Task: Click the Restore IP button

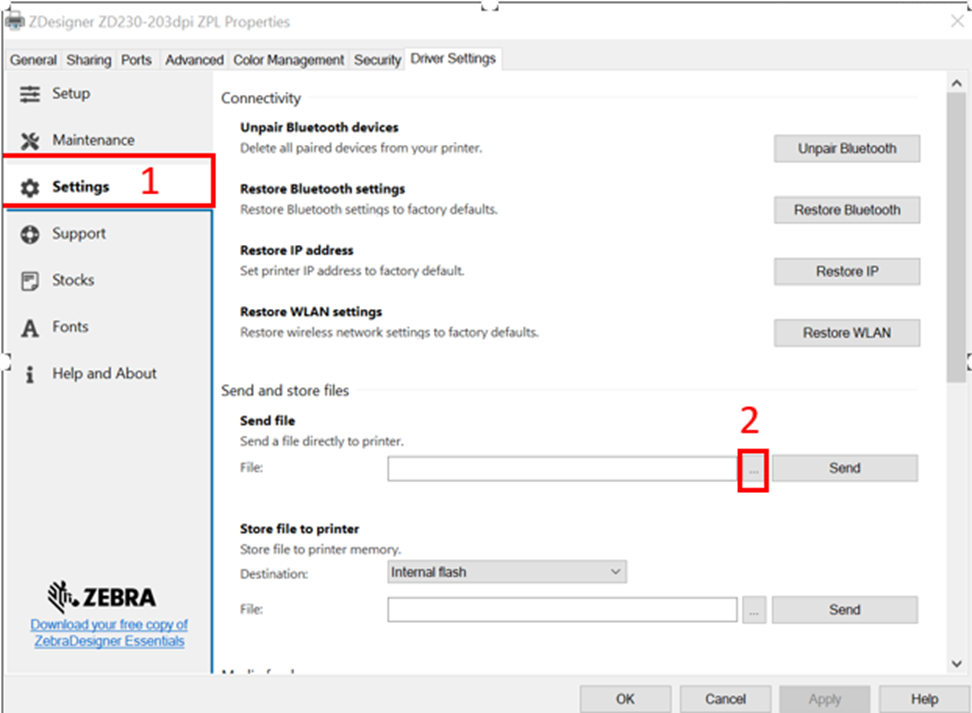Action: tap(846, 272)
